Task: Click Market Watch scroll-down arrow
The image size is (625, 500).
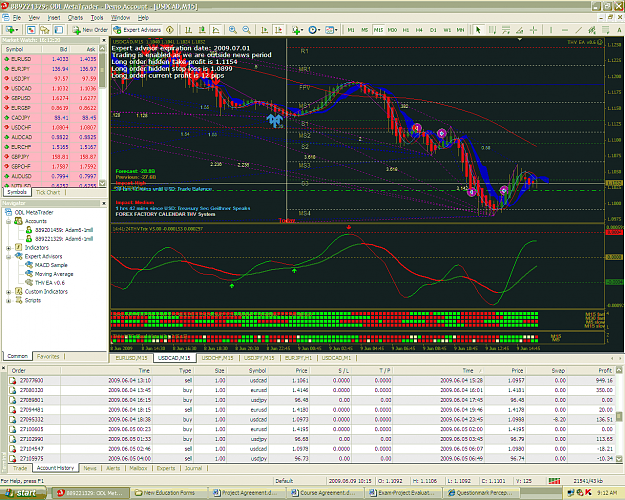Action: tap(102, 183)
